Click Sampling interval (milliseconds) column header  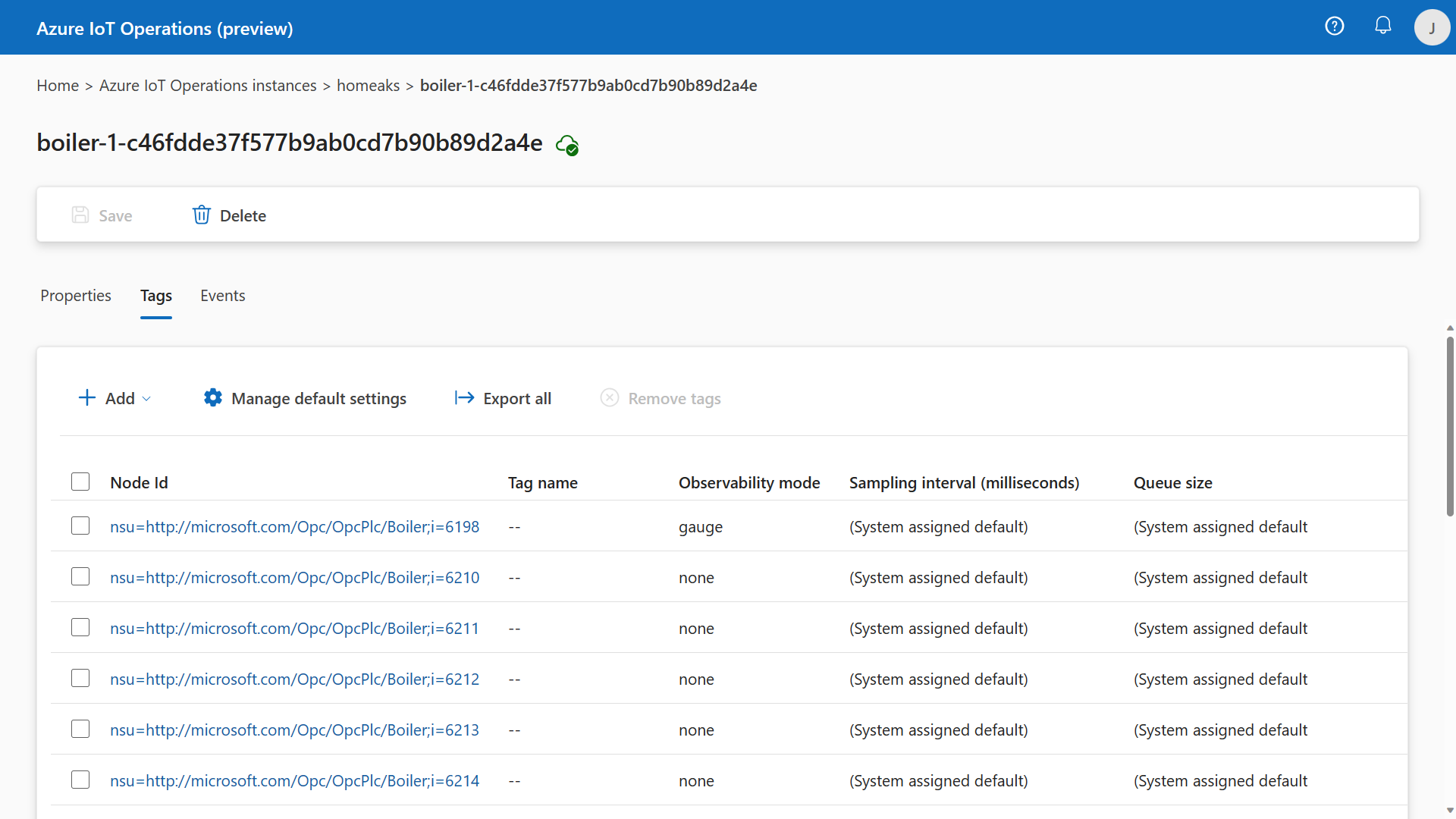(964, 483)
